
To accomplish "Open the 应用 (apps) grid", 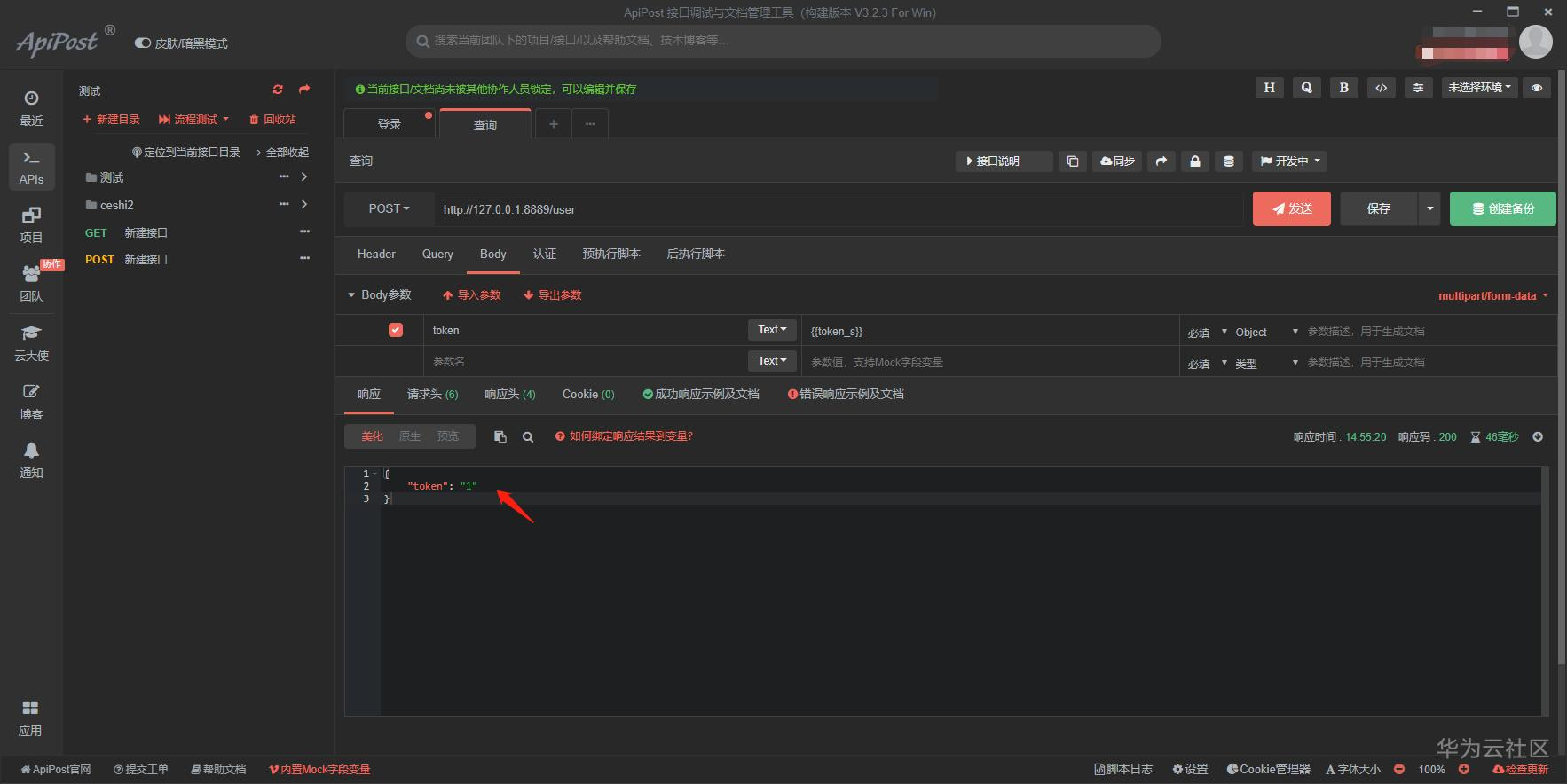I will (x=30, y=718).
